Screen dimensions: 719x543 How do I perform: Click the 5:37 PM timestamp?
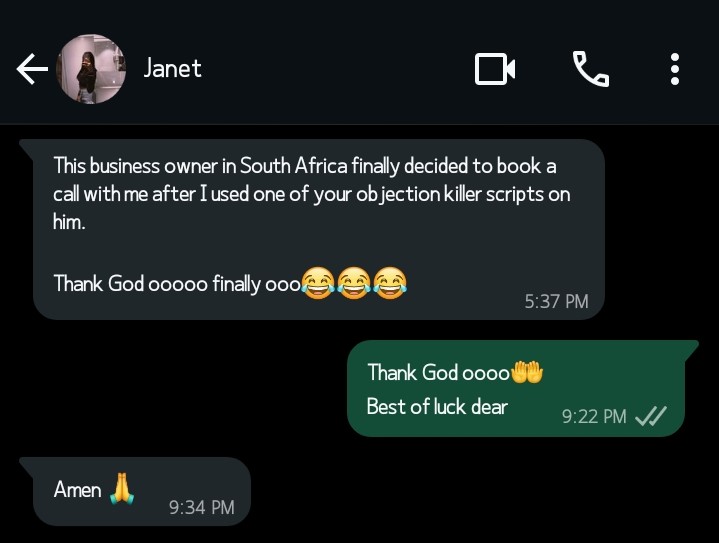click(556, 301)
